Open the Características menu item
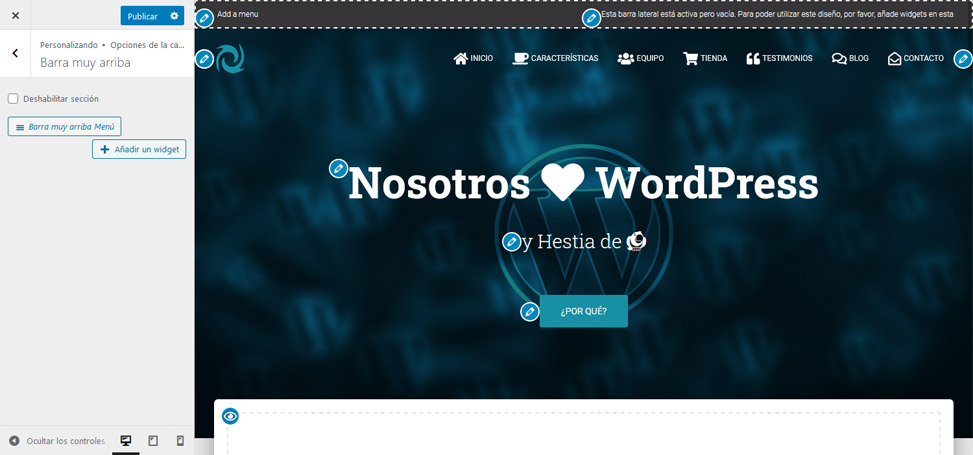 555,59
